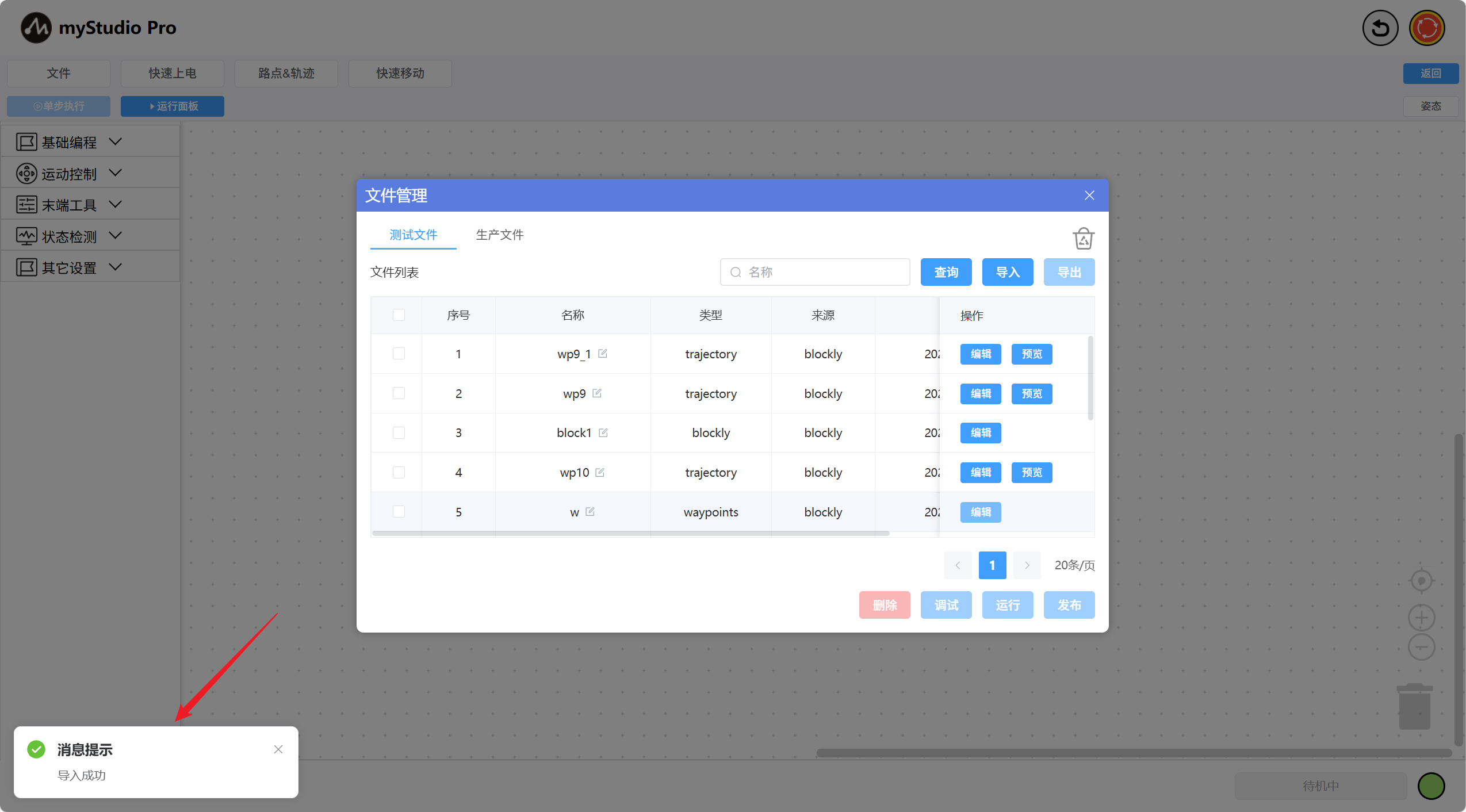Click the red emergency stop icon
Image resolution: width=1466 pixels, height=812 pixels.
pos(1426,28)
